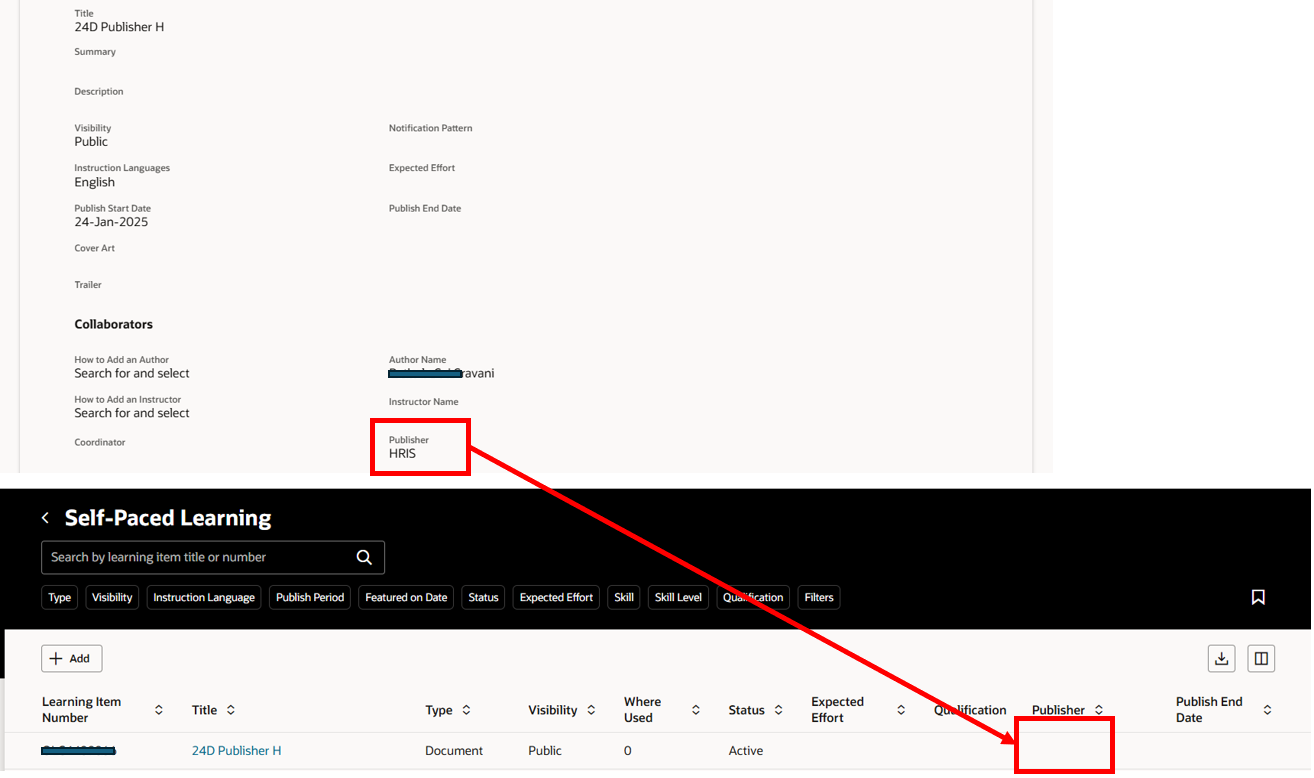
Task: Click the English instruction language value
Action: 95,182
